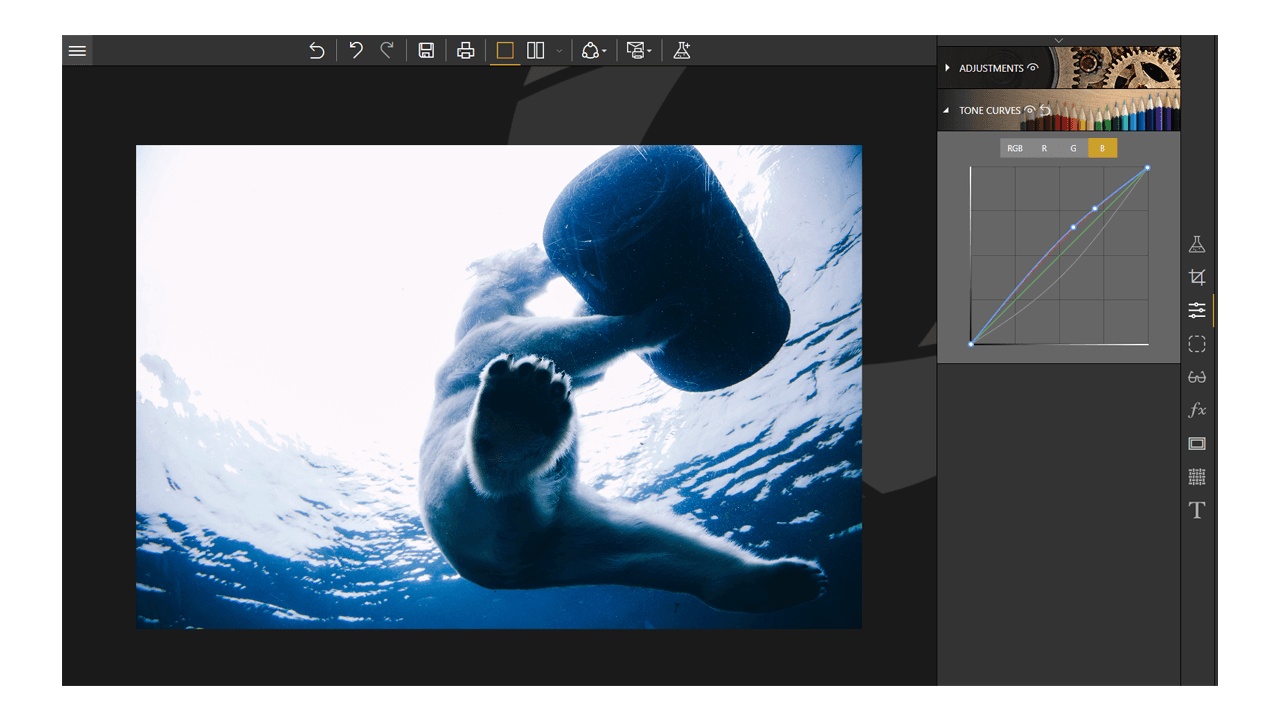This screenshot has height=720, width=1280.
Task: Toggle the Tone Curves visibility eye
Action: click(x=1029, y=110)
